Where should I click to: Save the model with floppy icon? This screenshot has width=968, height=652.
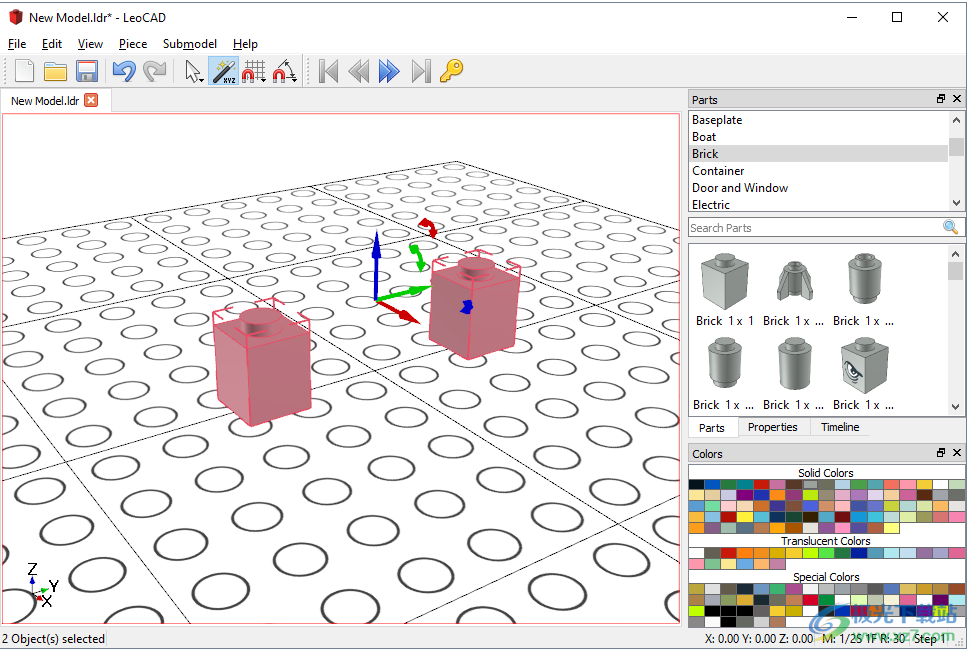pyautogui.click(x=87, y=71)
